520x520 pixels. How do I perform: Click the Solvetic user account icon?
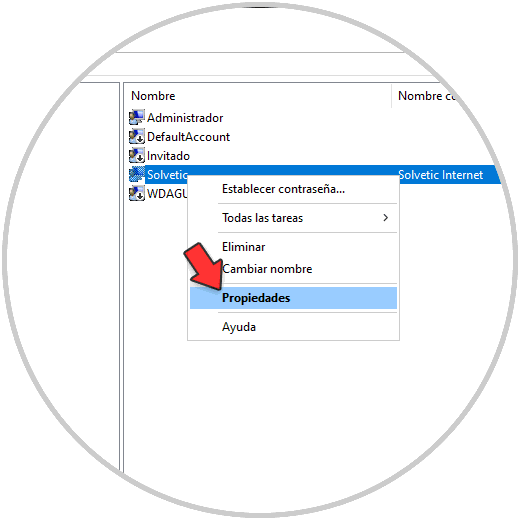137,174
